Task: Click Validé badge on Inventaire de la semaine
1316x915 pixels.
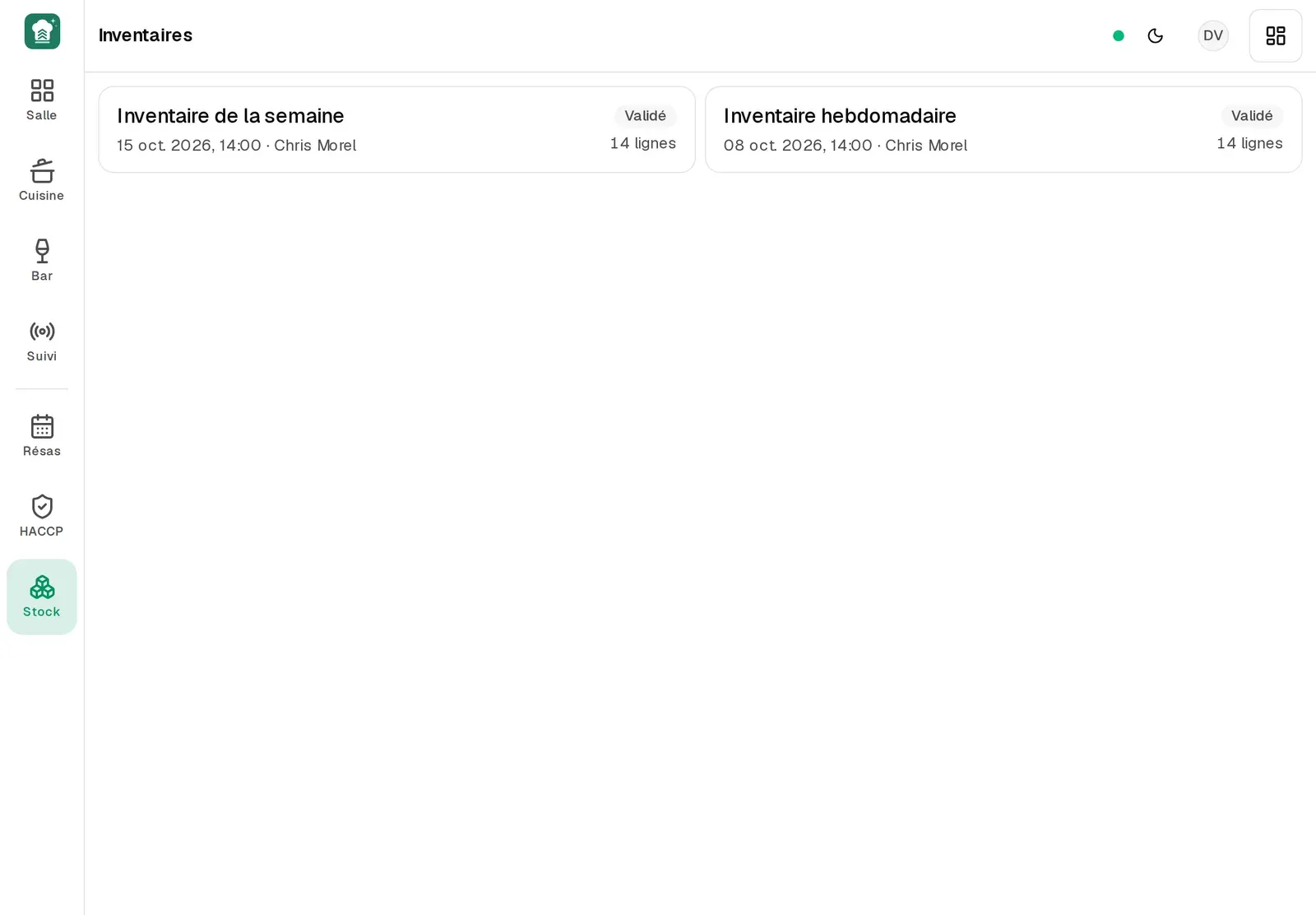Action: pyautogui.click(x=645, y=116)
